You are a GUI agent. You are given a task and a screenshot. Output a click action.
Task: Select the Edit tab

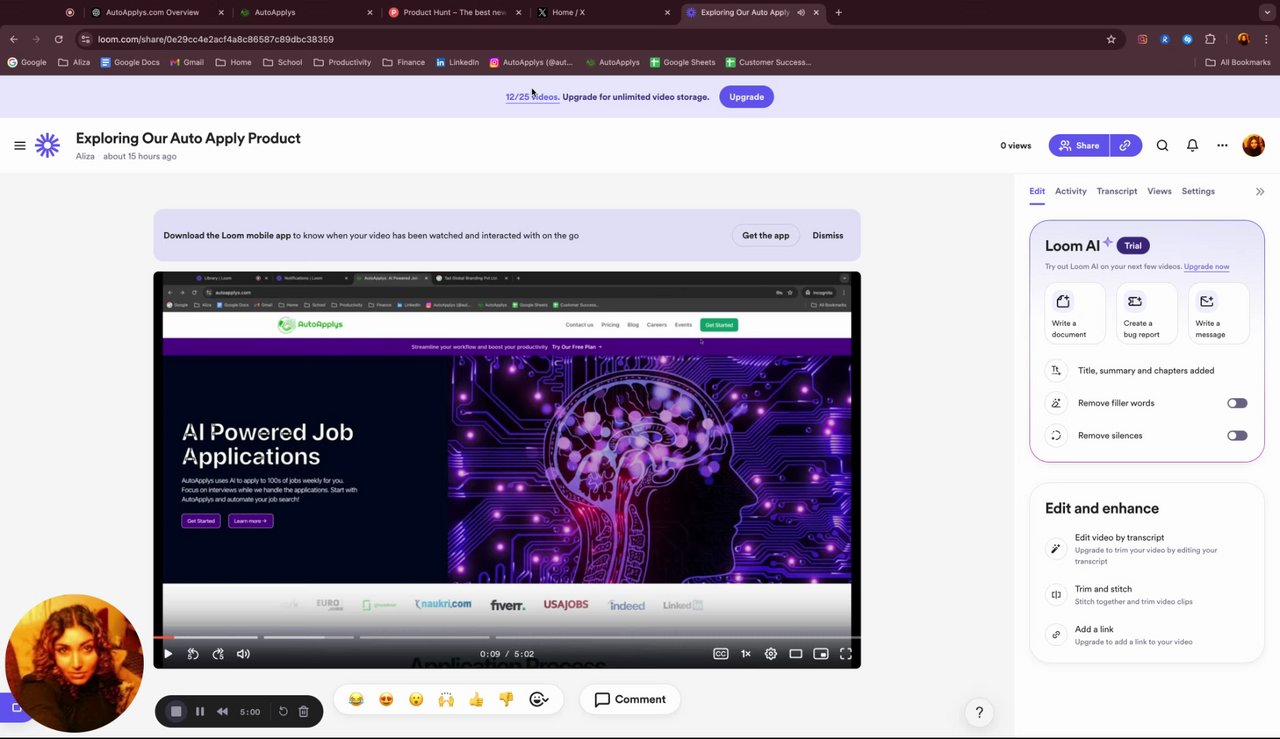(x=1037, y=191)
